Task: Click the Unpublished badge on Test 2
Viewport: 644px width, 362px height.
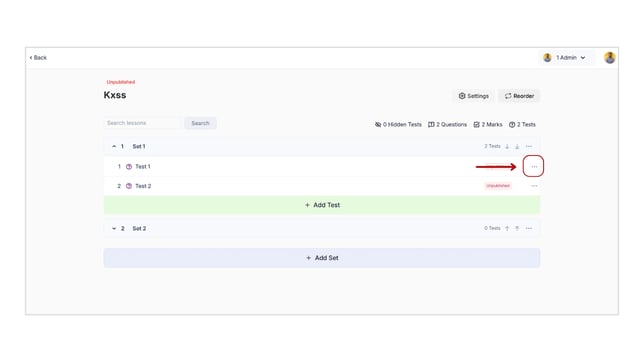Action: pyautogui.click(x=498, y=186)
